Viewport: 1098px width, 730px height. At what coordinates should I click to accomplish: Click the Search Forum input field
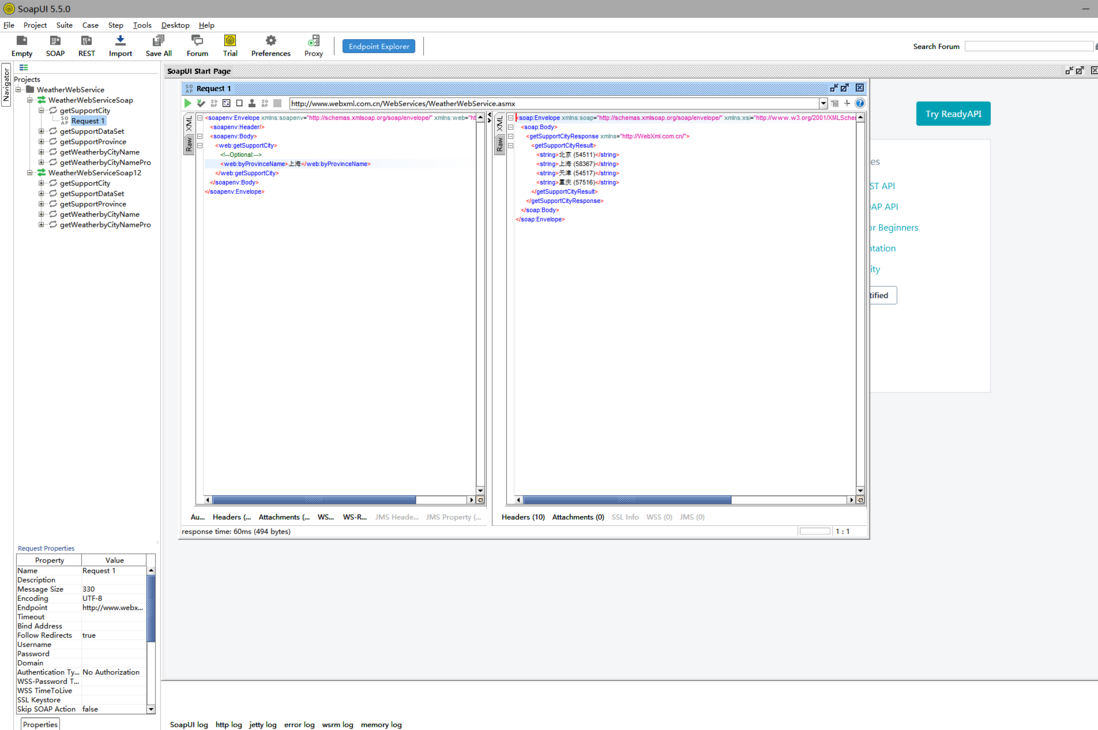[1029, 46]
